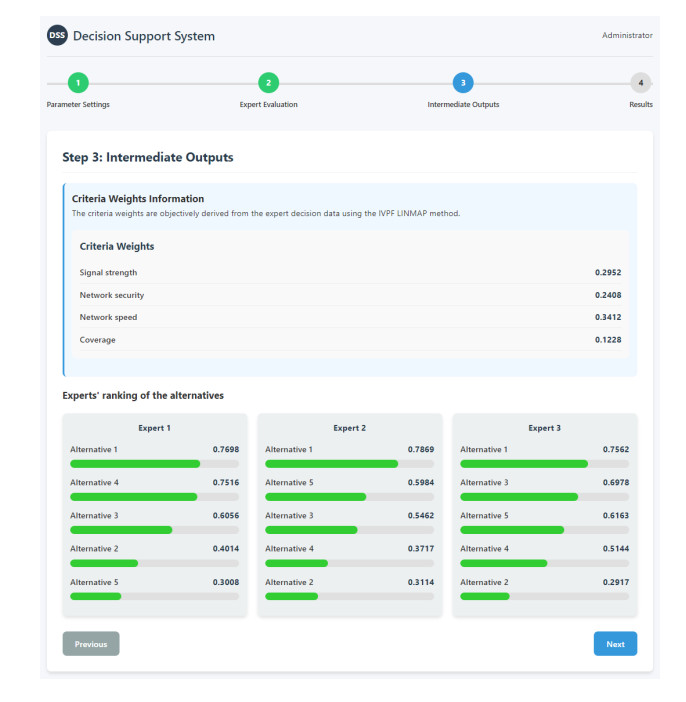Click Expert 1's Alternative 5 progress bar
Viewport: 686px width, 702px height.
pos(154,596)
